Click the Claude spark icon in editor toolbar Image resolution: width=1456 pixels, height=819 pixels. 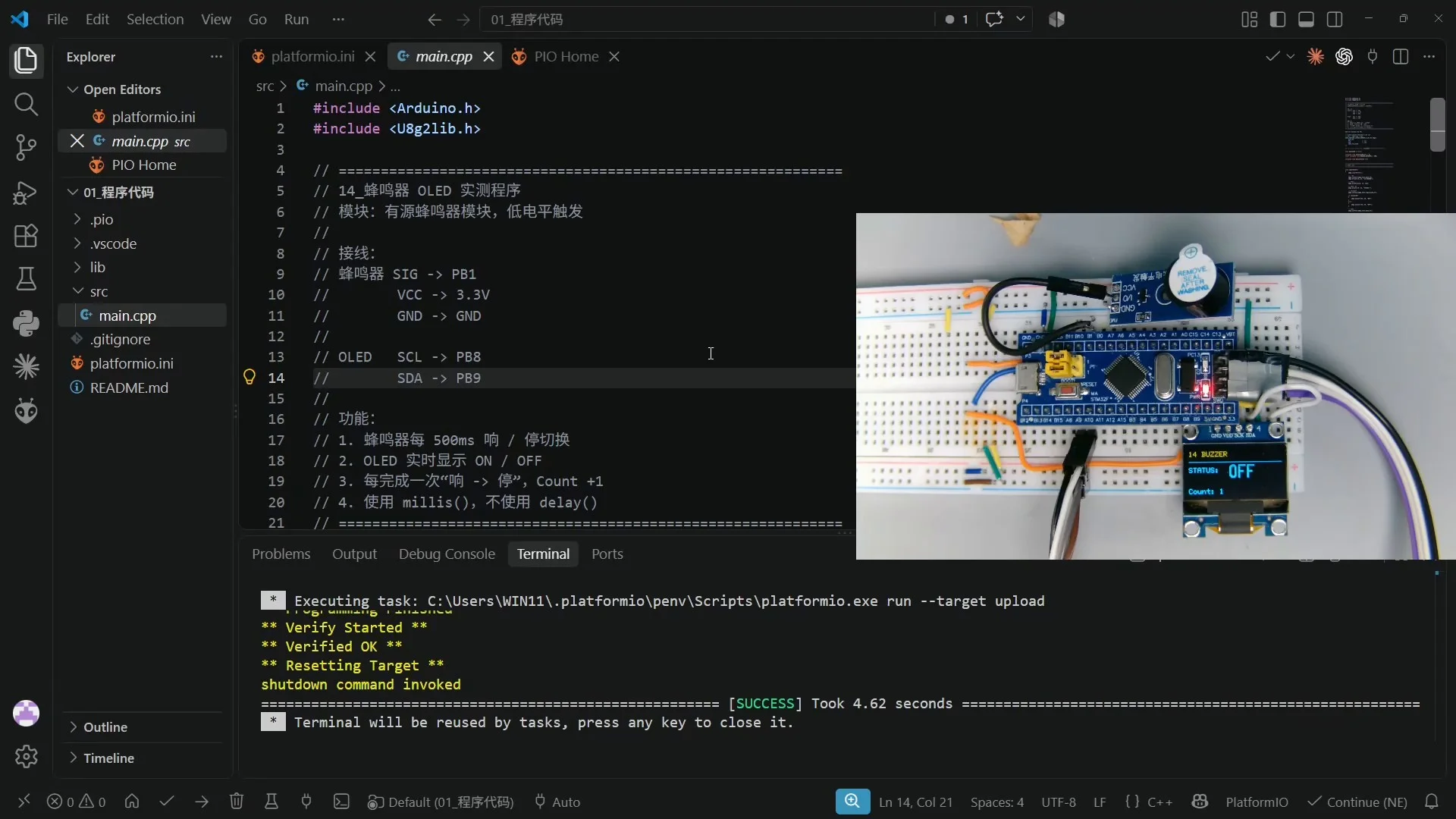click(x=1316, y=57)
